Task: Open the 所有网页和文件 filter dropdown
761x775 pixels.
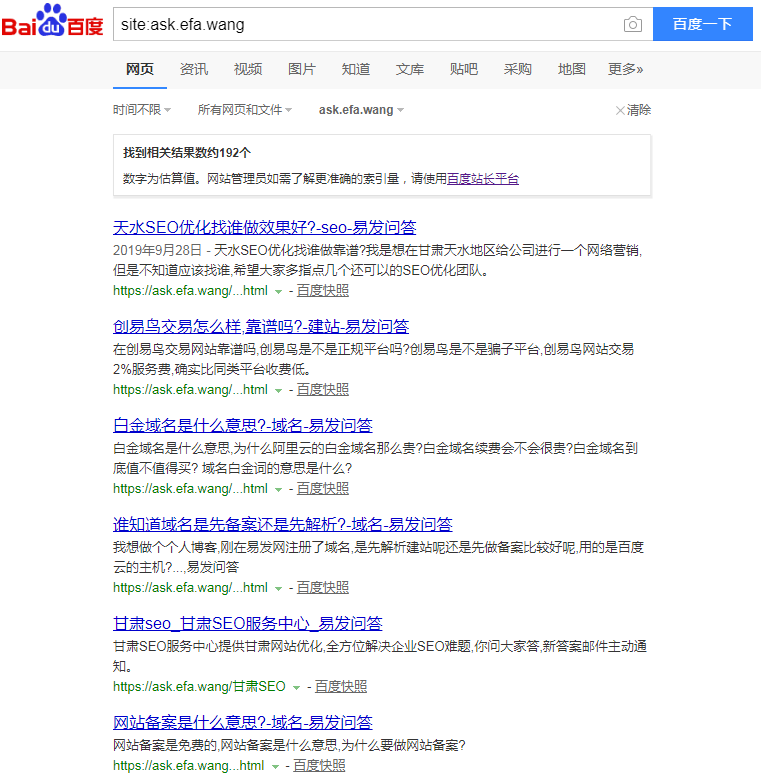Action: point(245,110)
